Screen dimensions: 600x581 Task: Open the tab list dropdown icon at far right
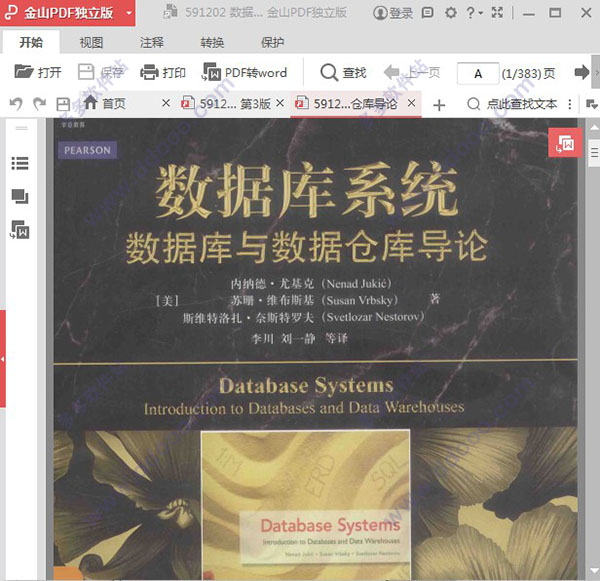click(592, 104)
